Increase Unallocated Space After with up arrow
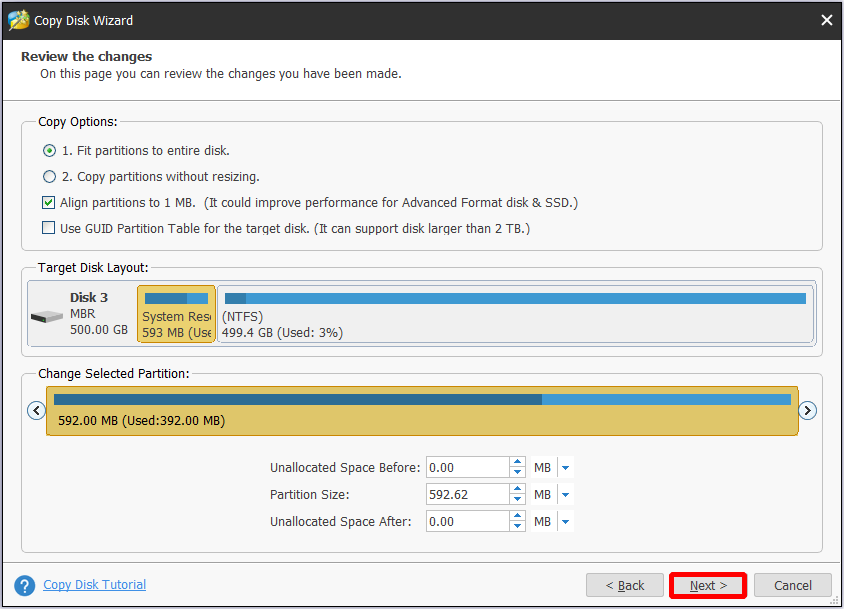 pos(517,516)
